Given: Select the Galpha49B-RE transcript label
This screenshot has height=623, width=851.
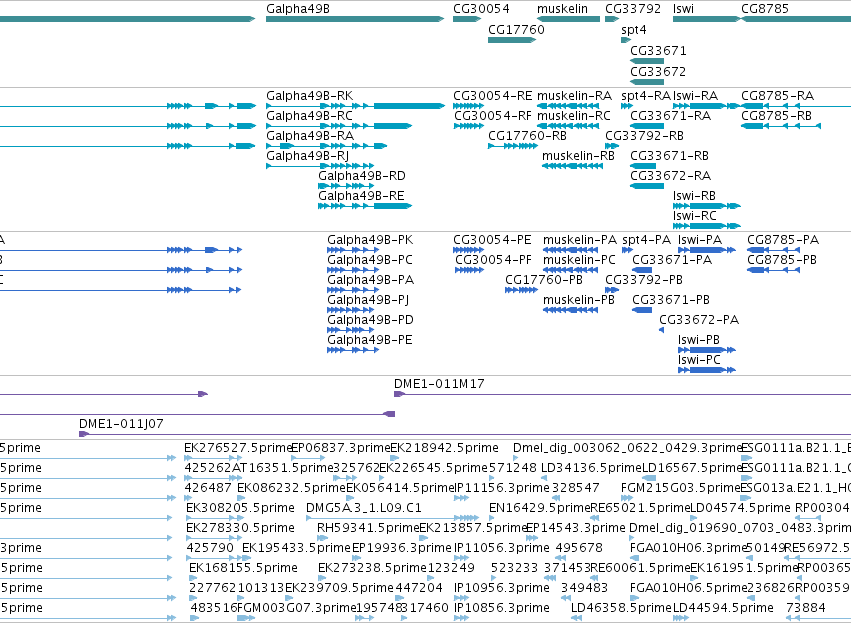Looking at the screenshot, I should click(361, 196).
